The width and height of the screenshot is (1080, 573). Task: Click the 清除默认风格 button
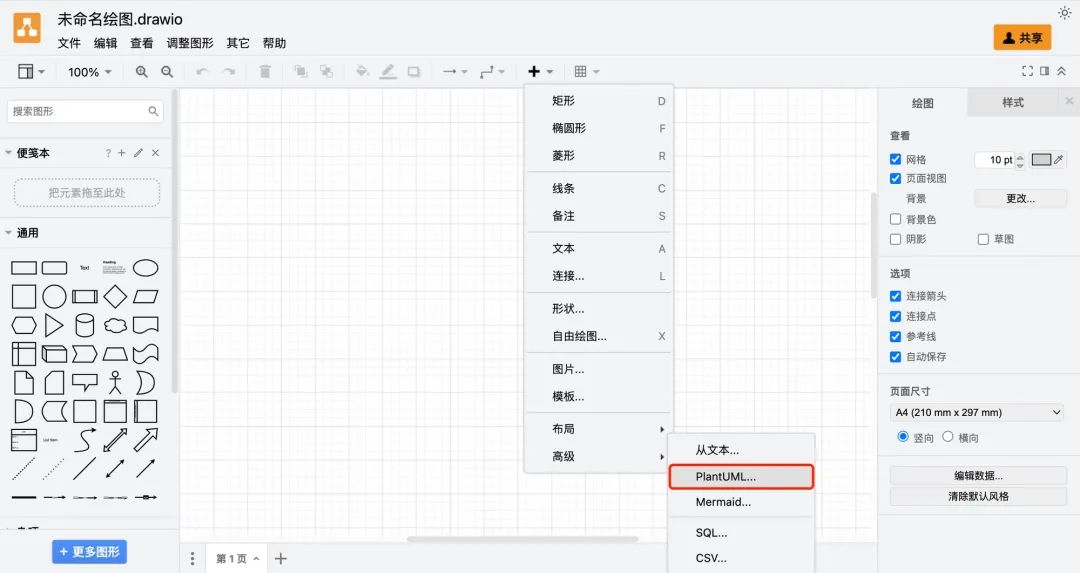(x=978, y=496)
